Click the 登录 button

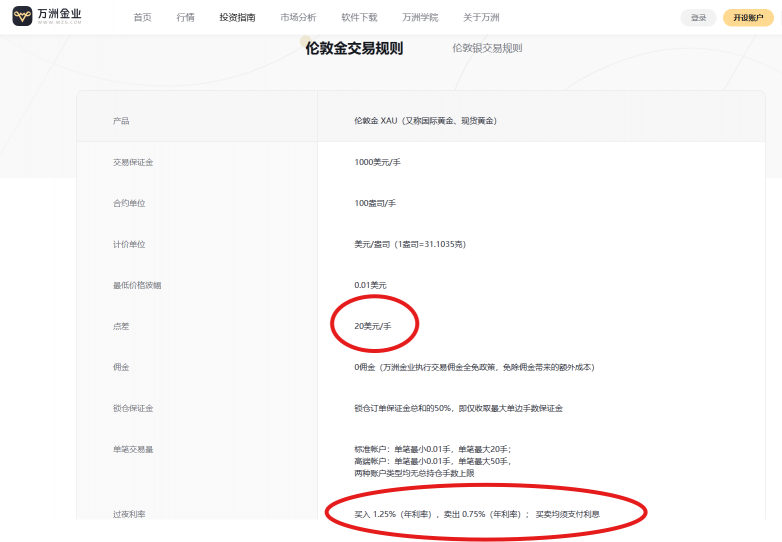[x=698, y=18]
